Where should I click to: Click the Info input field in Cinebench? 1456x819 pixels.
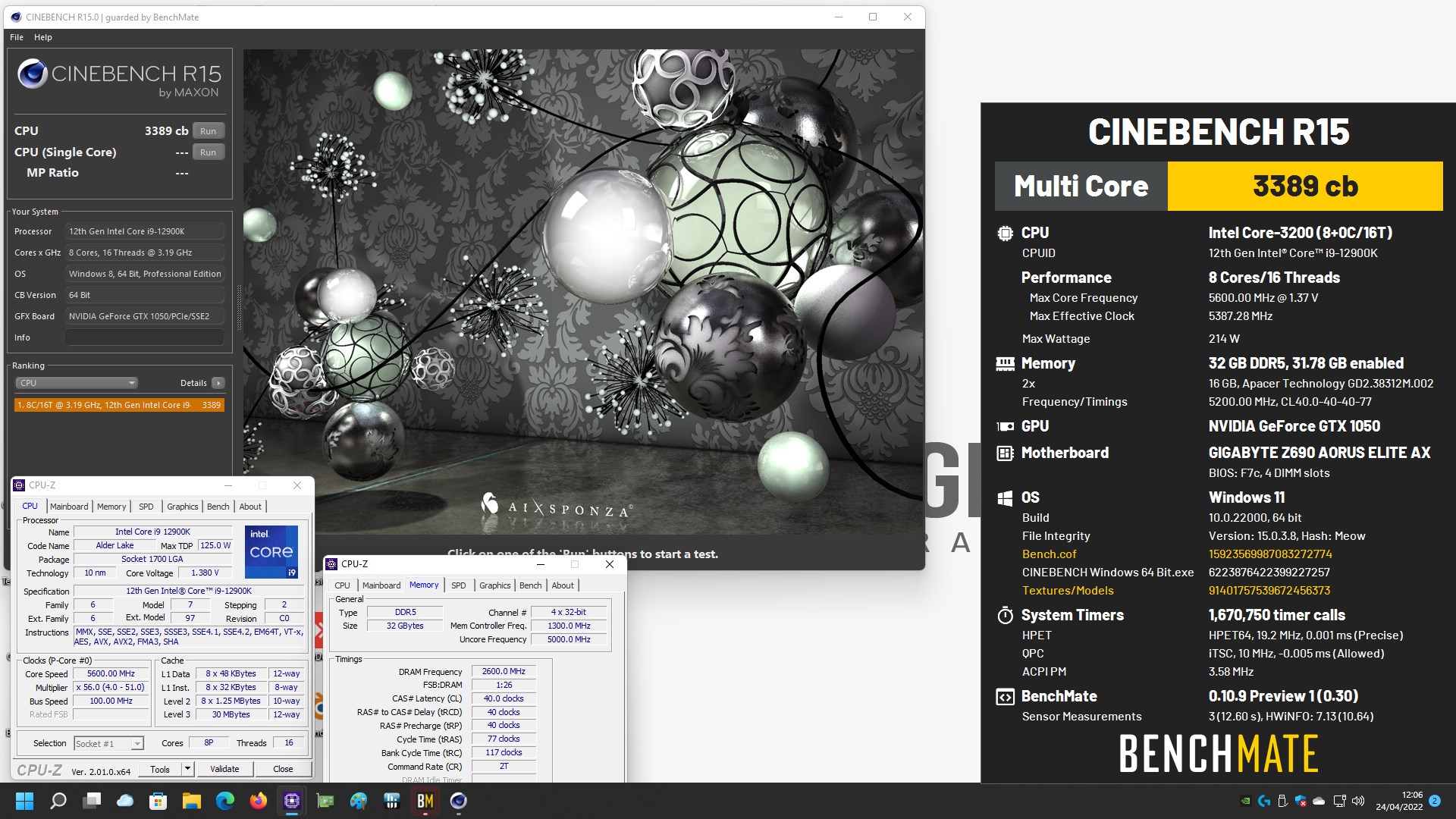pos(144,337)
